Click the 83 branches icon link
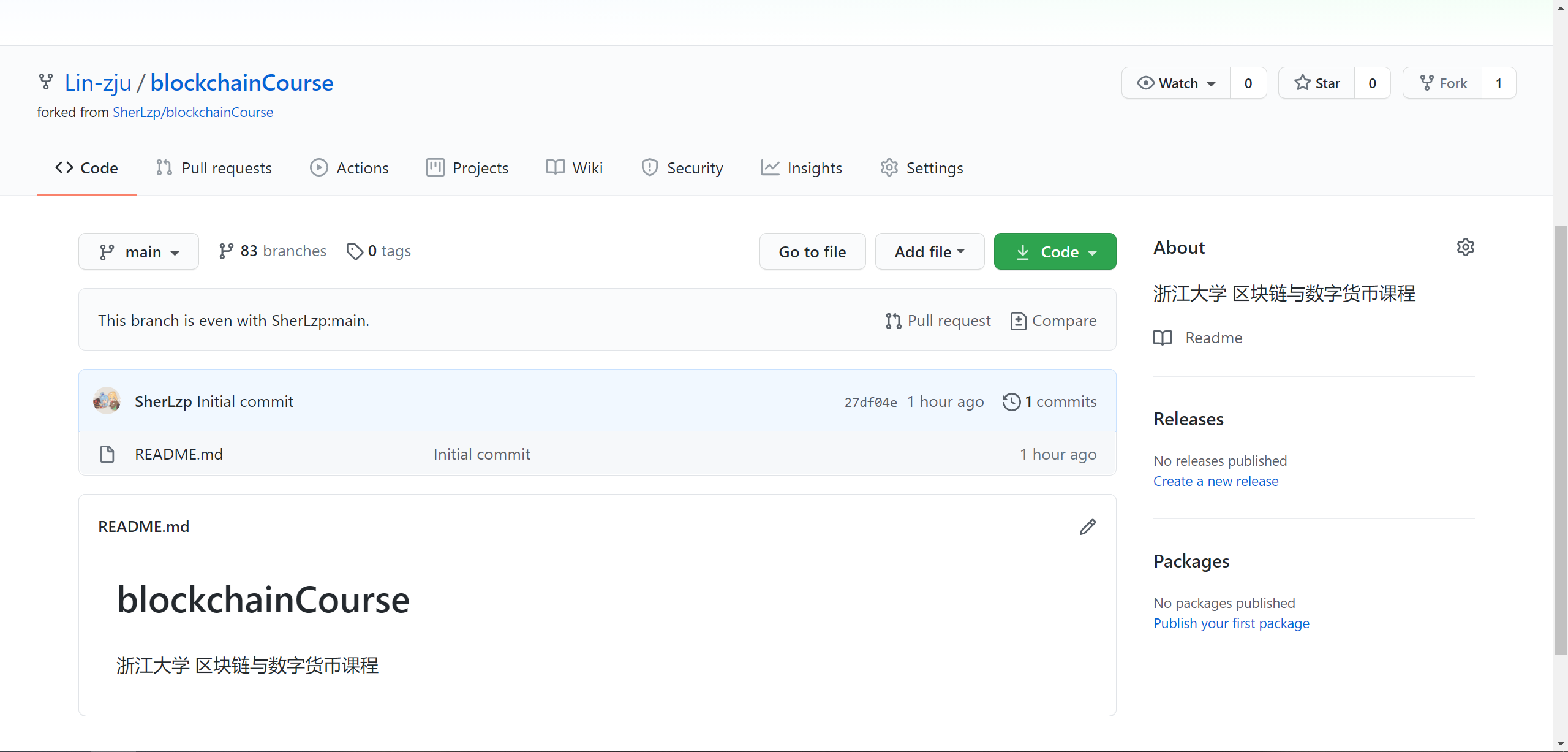 pos(226,251)
